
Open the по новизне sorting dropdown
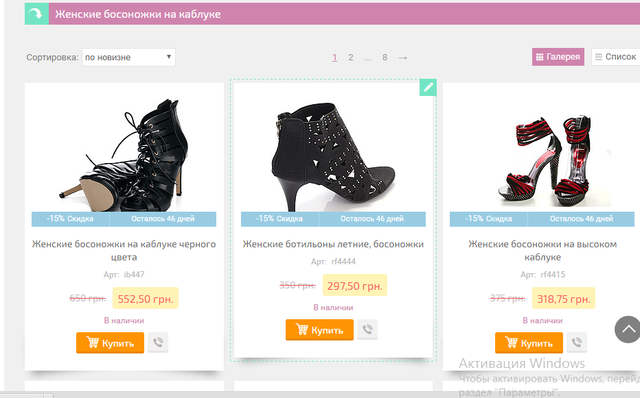pyautogui.click(x=129, y=57)
